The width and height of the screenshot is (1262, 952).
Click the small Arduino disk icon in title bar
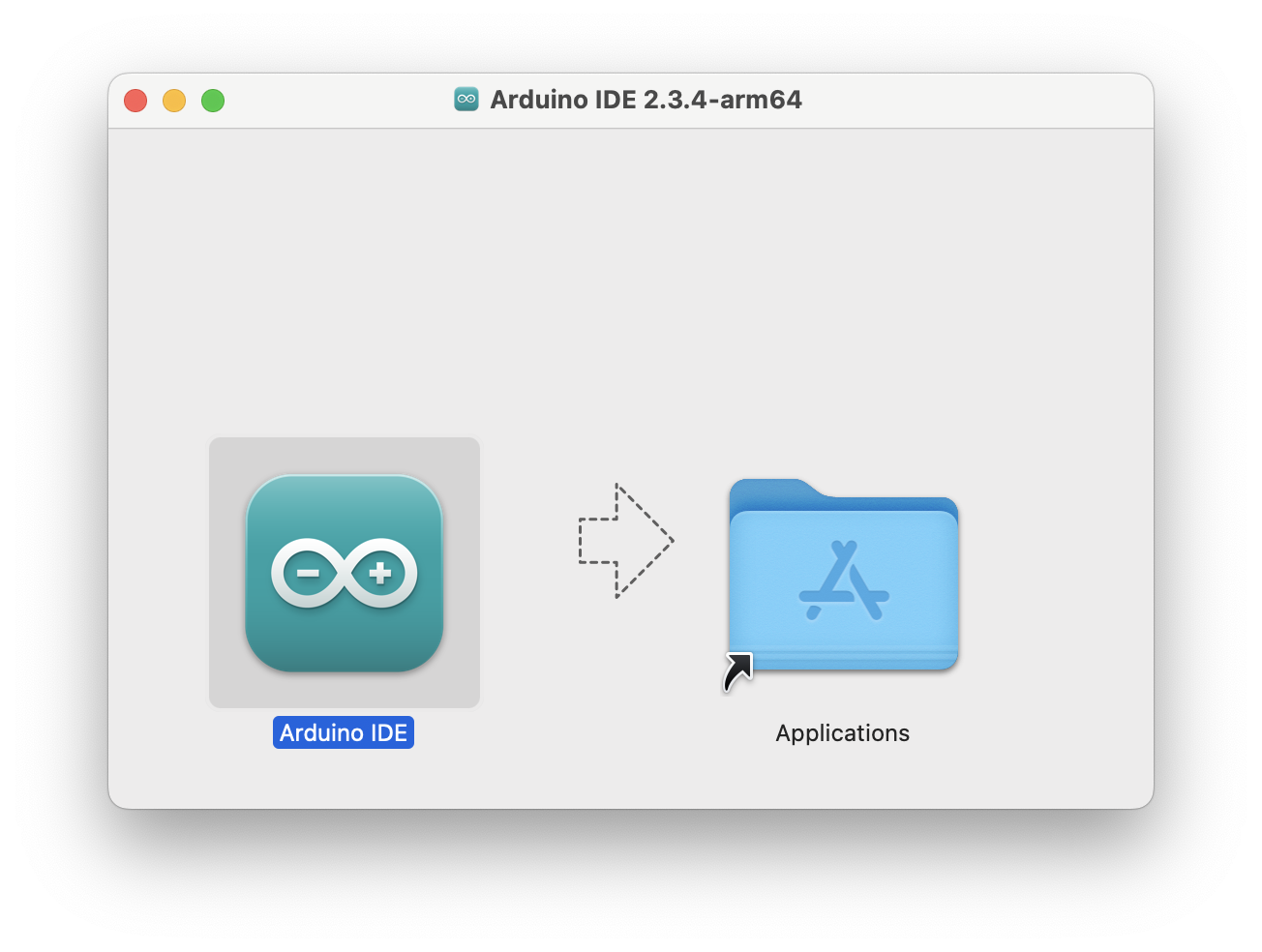coord(466,100)
